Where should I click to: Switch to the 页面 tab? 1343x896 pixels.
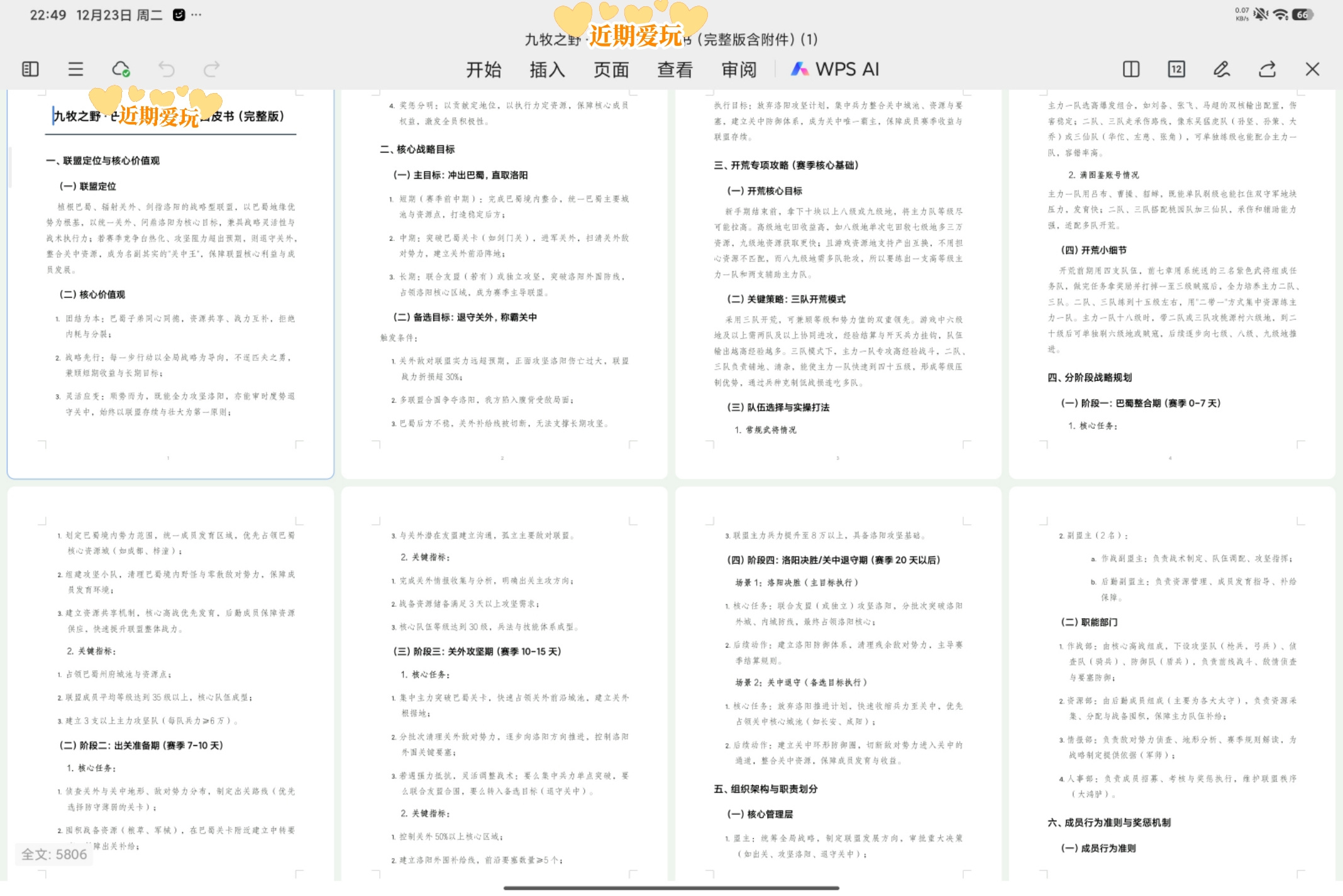[611, 69]
